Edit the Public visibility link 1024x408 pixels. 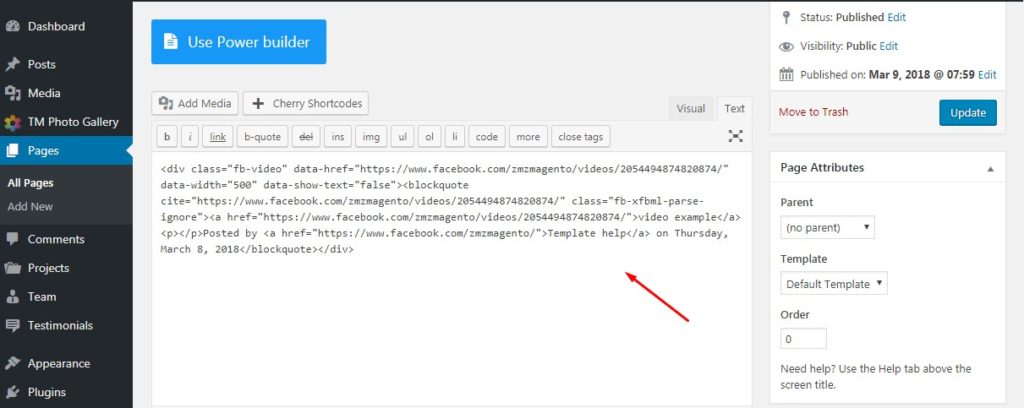pos(888,46)
